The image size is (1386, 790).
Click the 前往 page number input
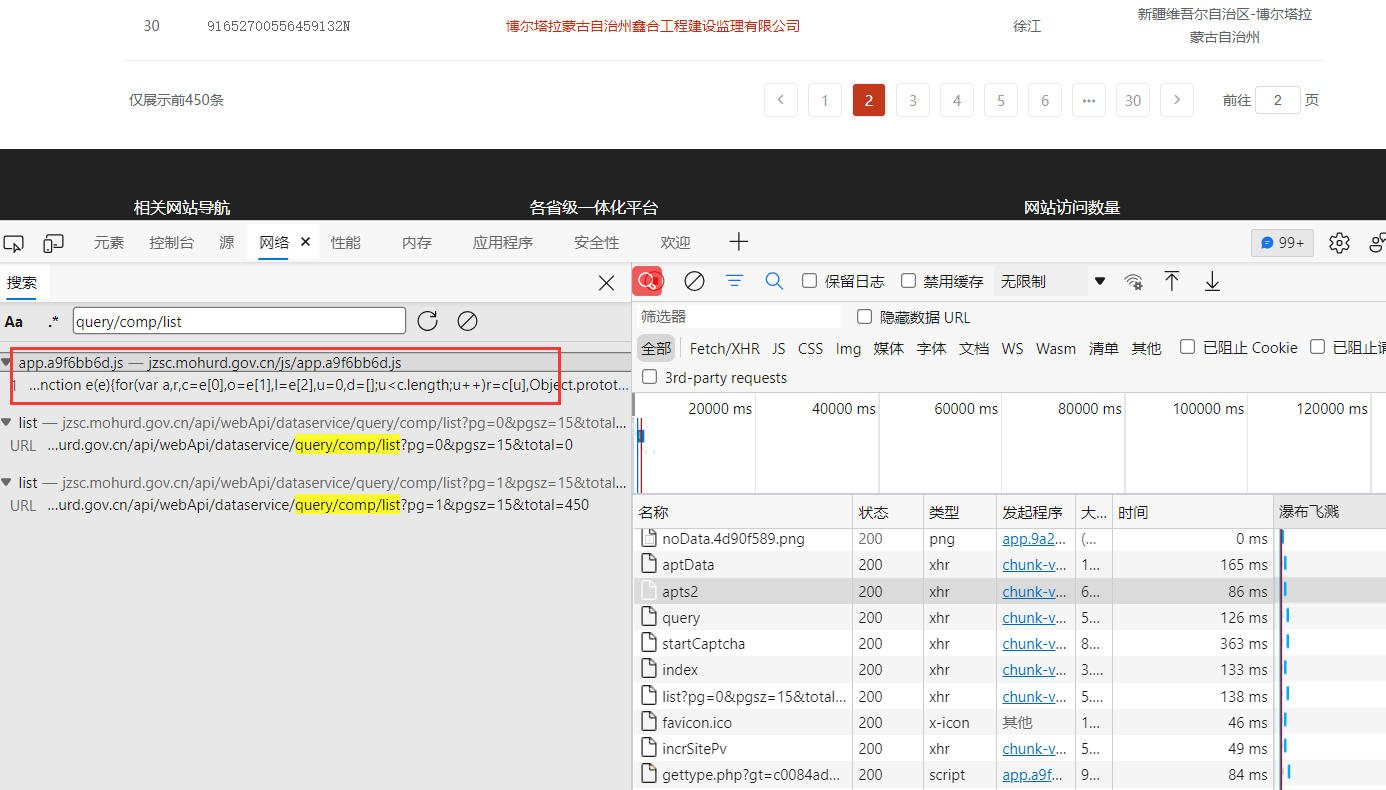click(x=1277, y=100)
